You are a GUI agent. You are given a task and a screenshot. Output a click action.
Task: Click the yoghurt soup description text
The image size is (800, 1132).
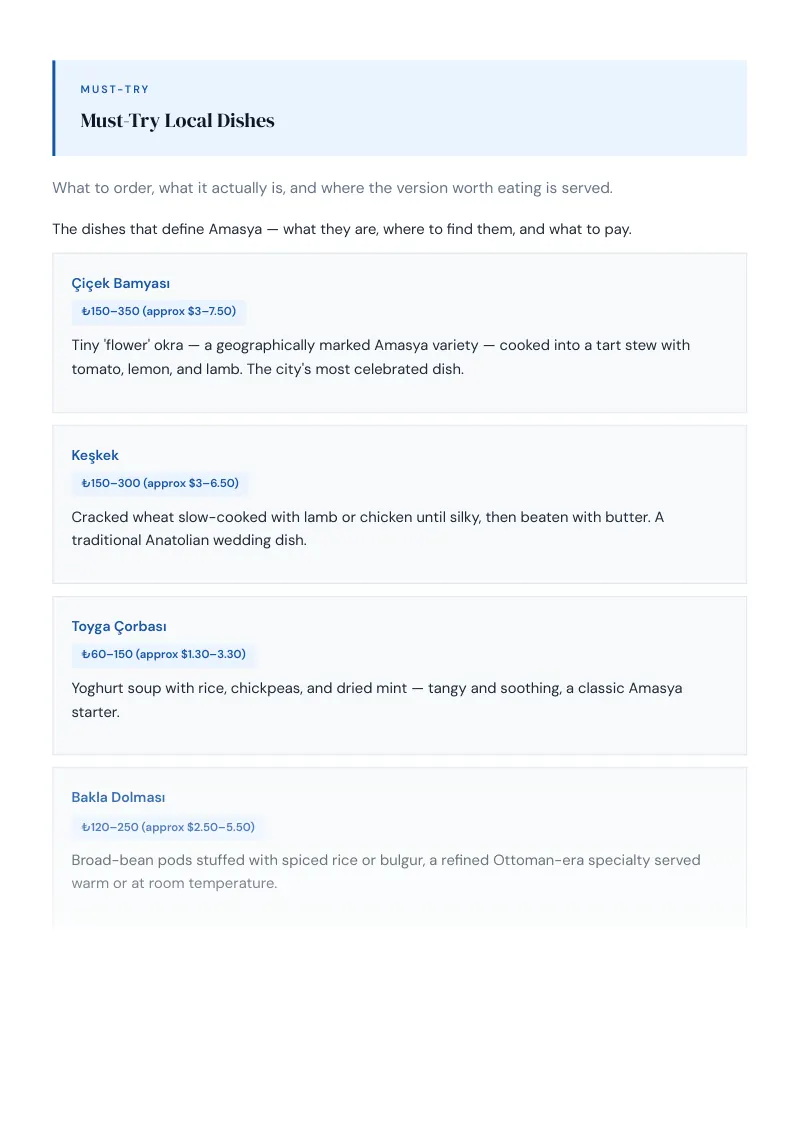click(377, 700)
